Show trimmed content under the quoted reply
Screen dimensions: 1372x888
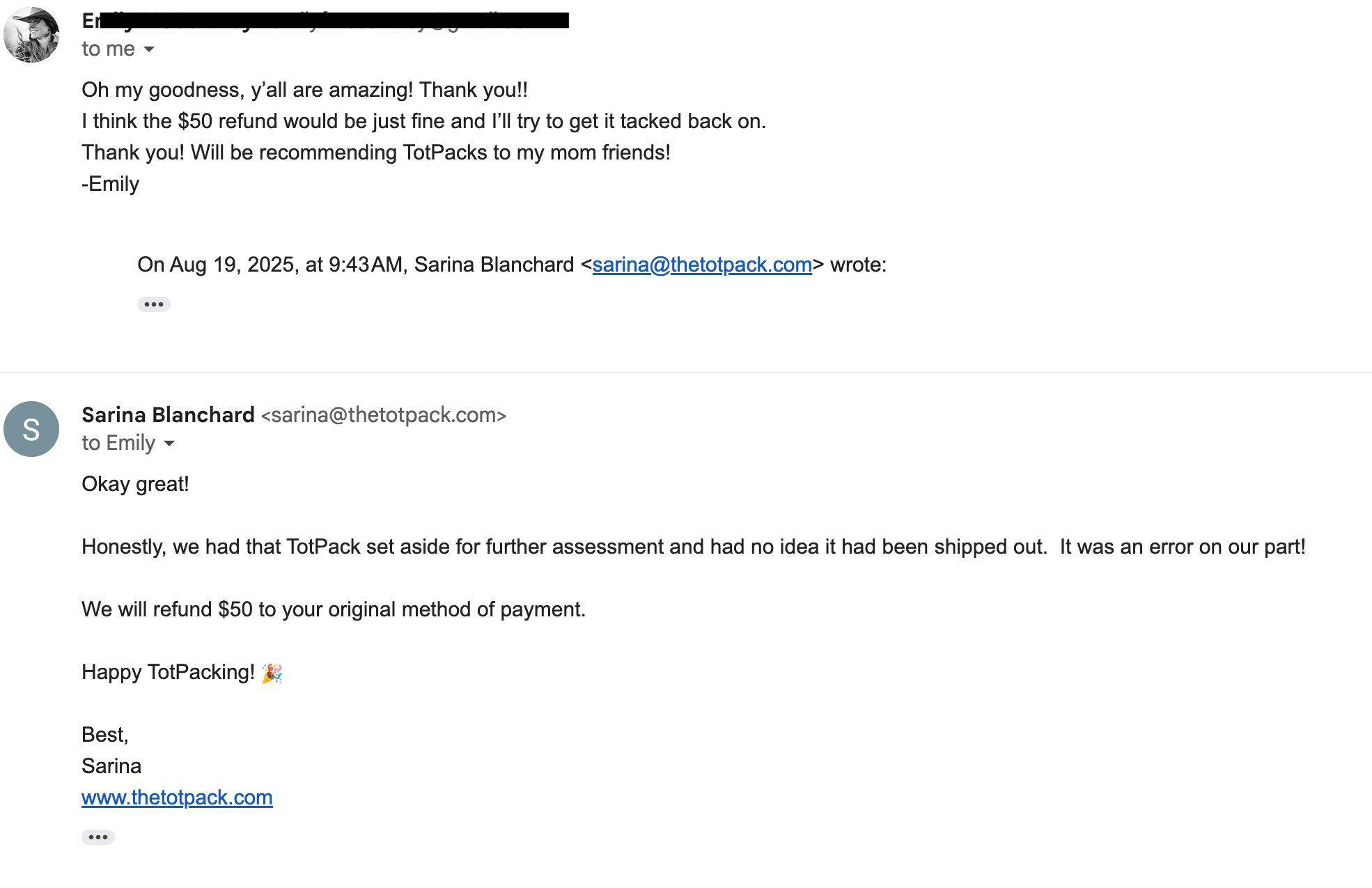tap(153, 304)
